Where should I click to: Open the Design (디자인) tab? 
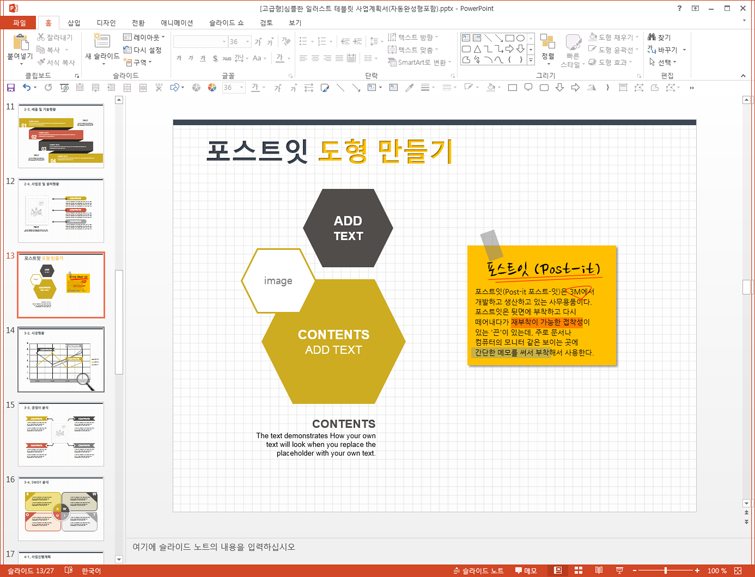click(106, 23)
